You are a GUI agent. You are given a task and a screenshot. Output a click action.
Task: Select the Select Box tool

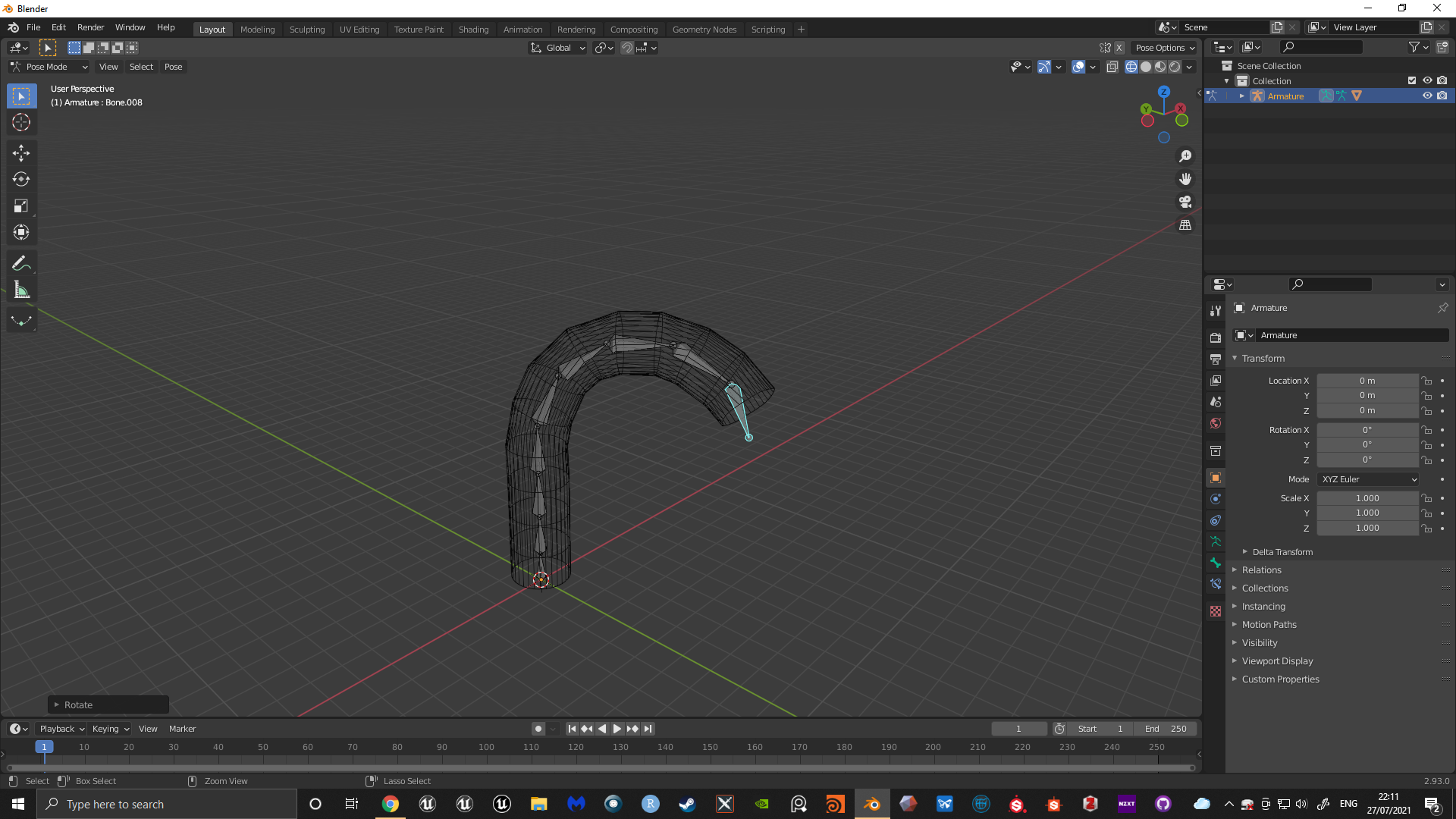pyautogui.click(x=21, y=96)
